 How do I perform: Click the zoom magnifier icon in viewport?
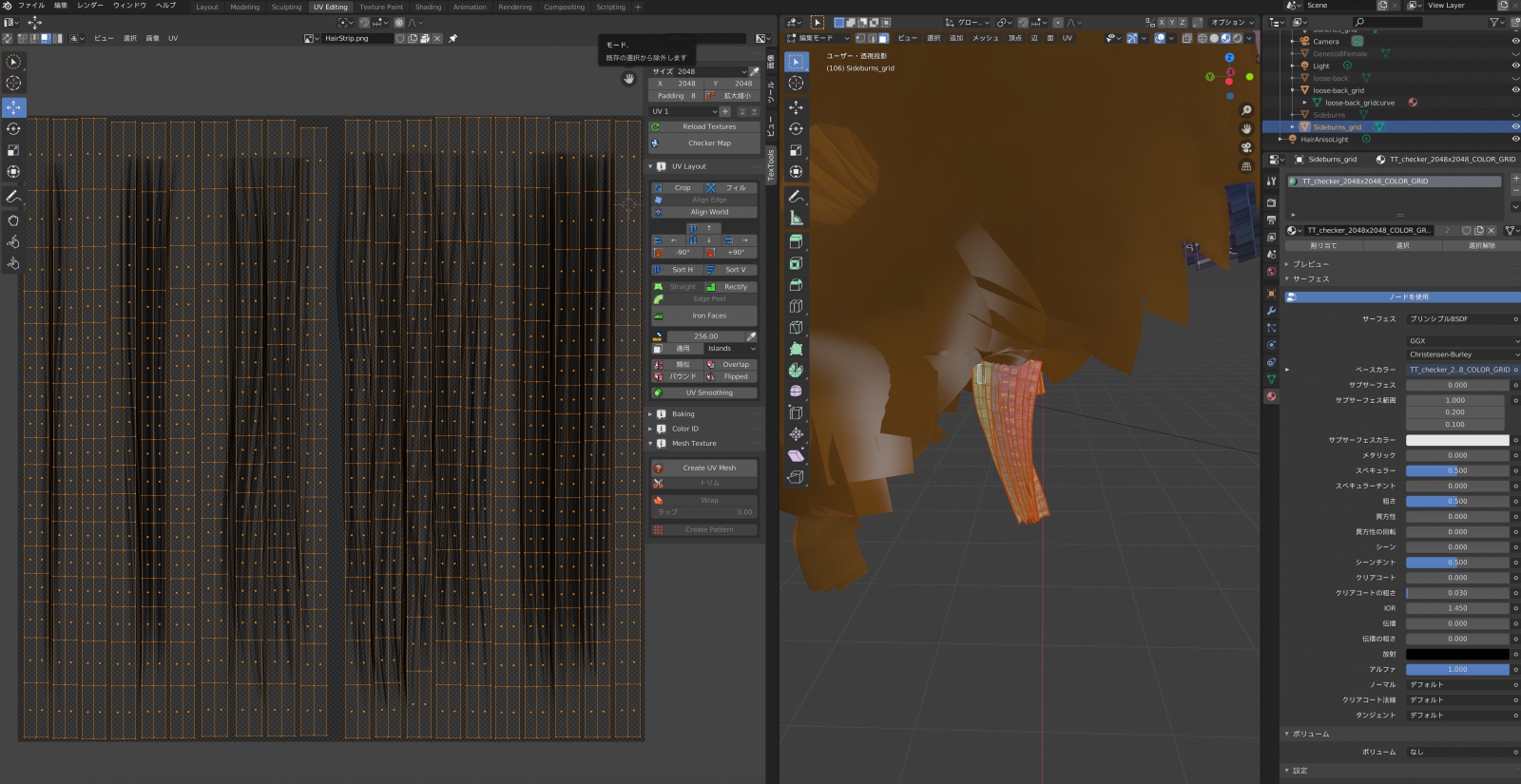(1246, 111)
